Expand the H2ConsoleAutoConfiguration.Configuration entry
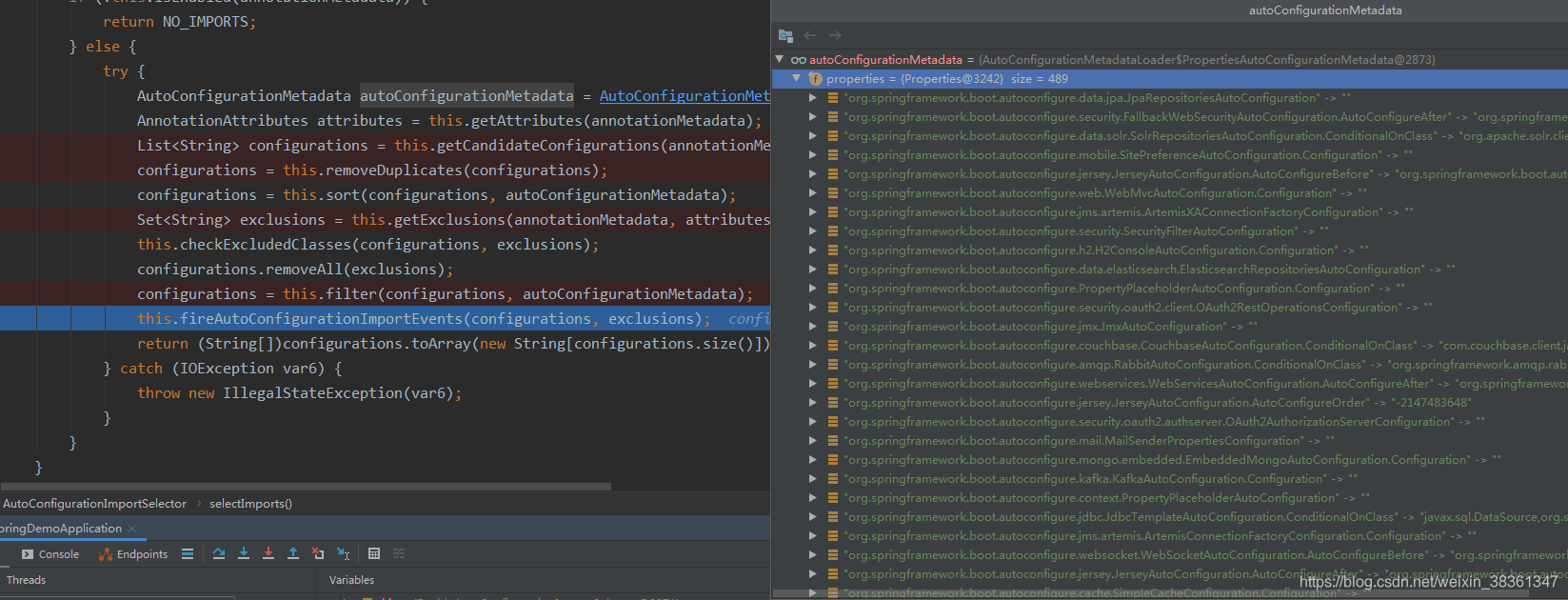Viewport: 1568px width, 600px height. pyautogui.click(x=813, y=250)
